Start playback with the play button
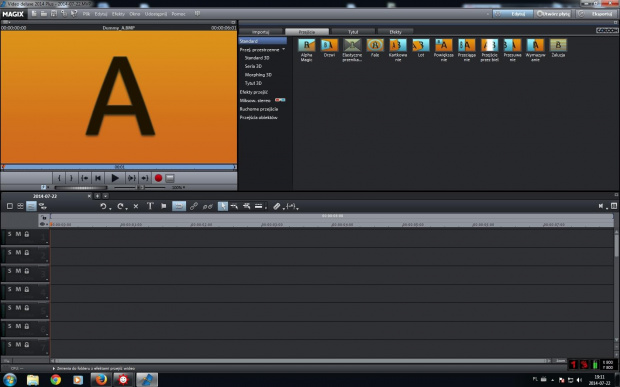The width and height of the screenshot is (620, 387). 115,178
